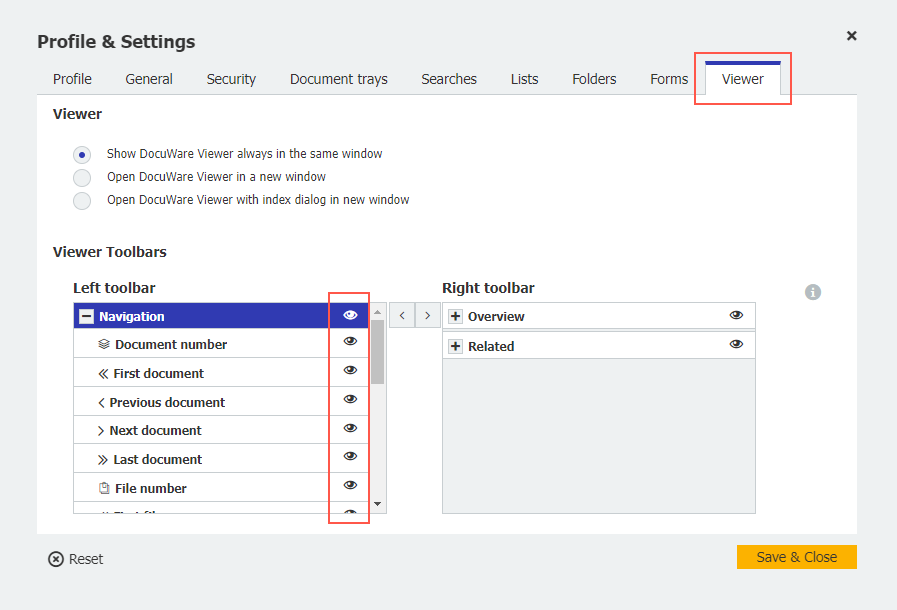Image resolution: width=897 pixels, height=610 pixels.
Task: Click the Save & Close button
Action: (x=796, y=557)
